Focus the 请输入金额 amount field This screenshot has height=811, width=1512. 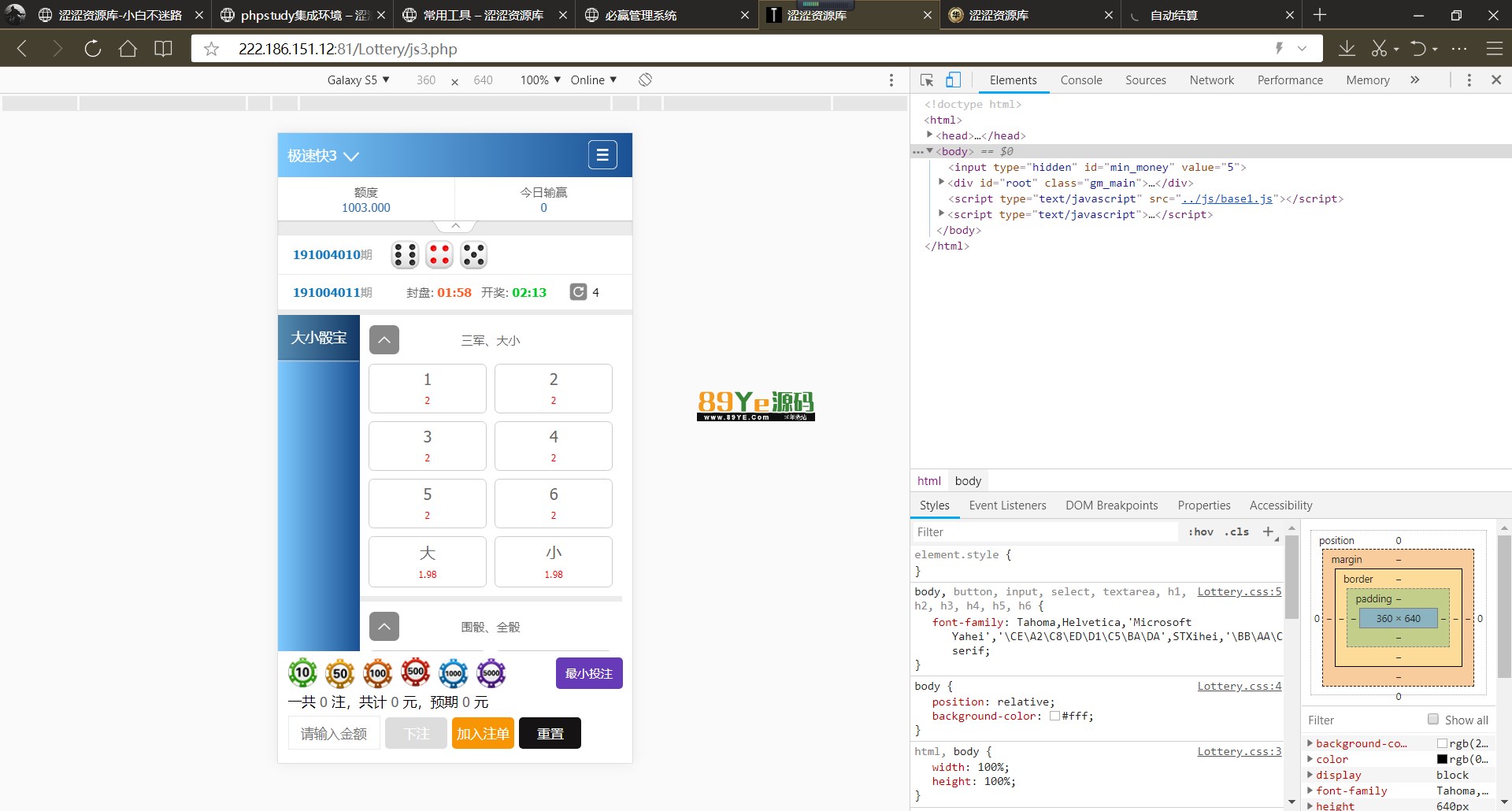(334, 733)
